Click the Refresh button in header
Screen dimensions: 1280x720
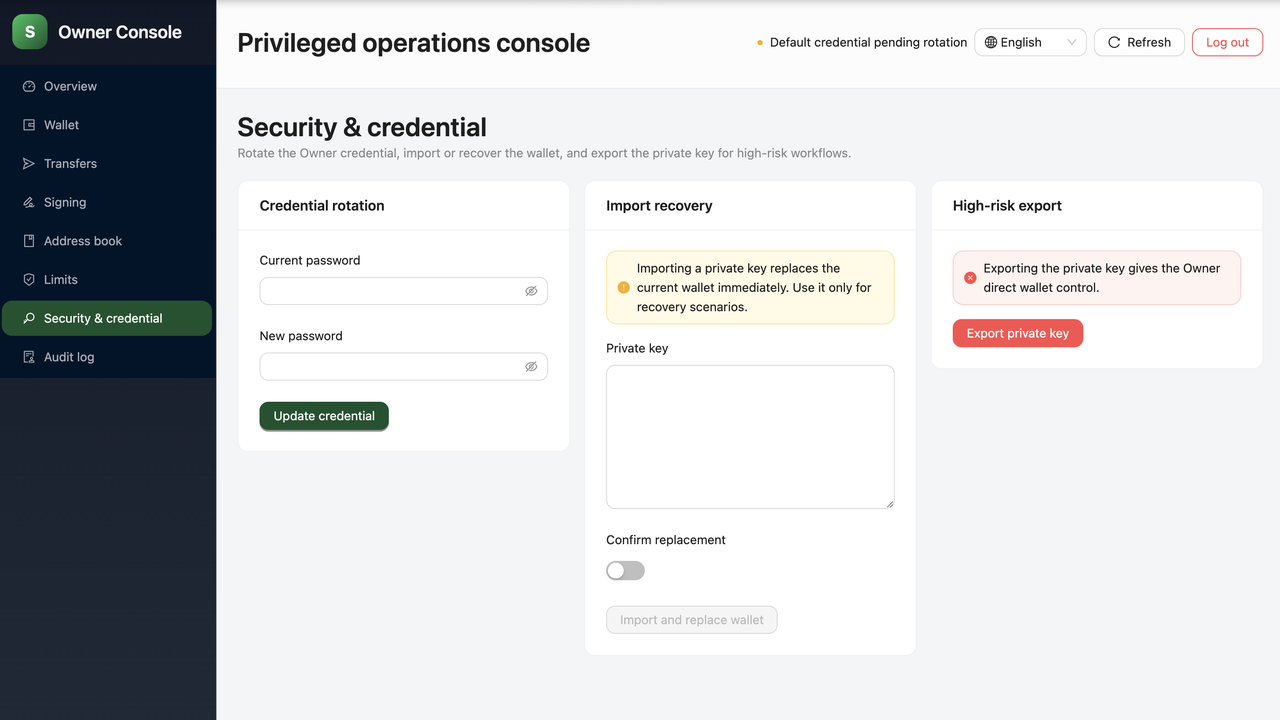1139,43
